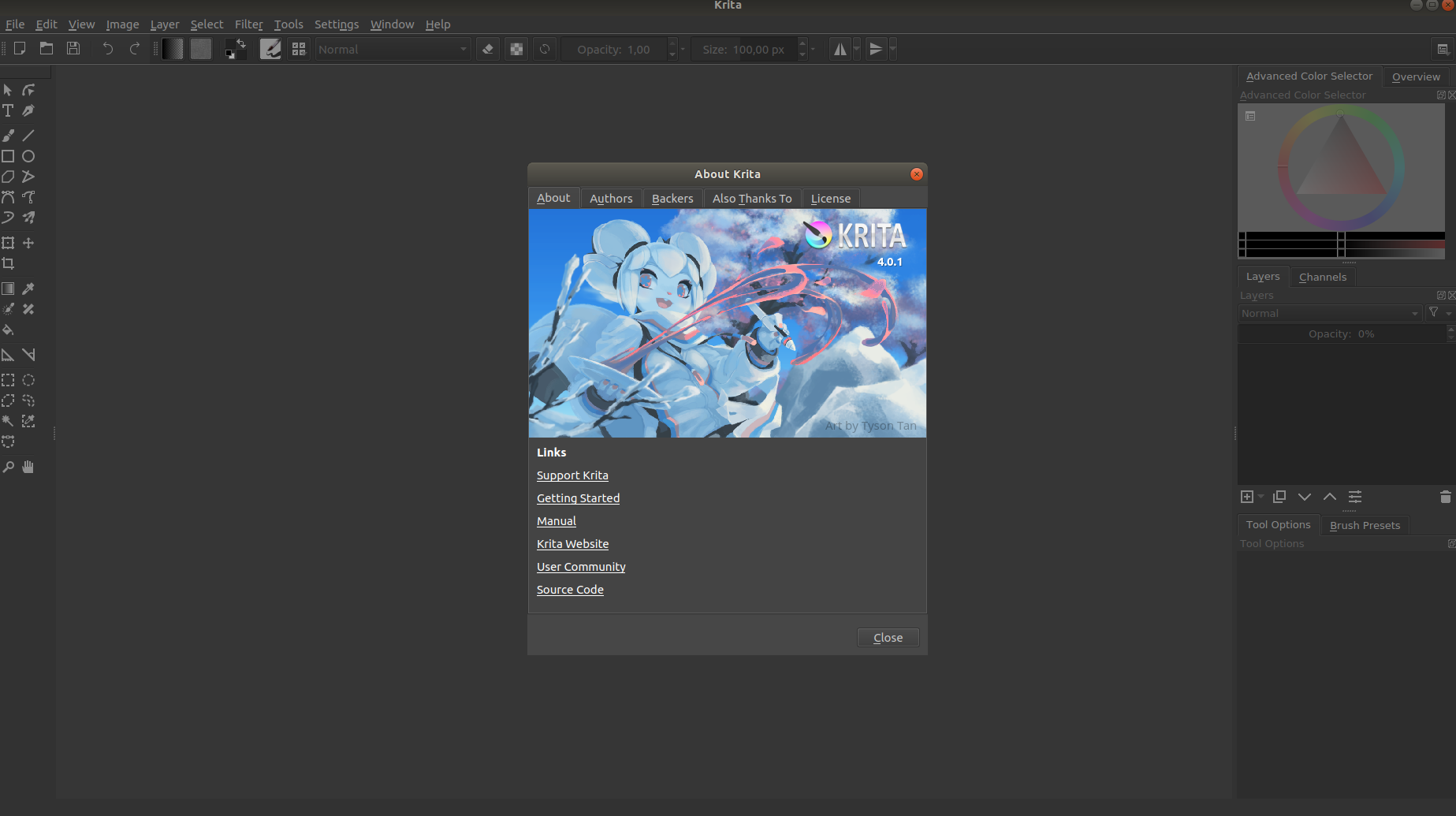The width and height of the screenshot is (1456, 816).
Task: Switch to the Channels tab
Action: pyautogui.click(x=1323, y=277)
